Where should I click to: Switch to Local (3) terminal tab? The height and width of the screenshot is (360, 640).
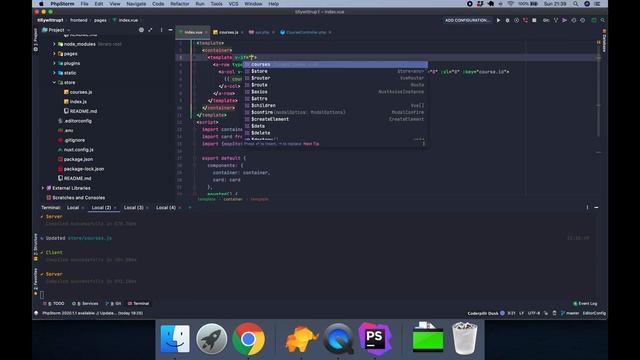coord(133,207)
